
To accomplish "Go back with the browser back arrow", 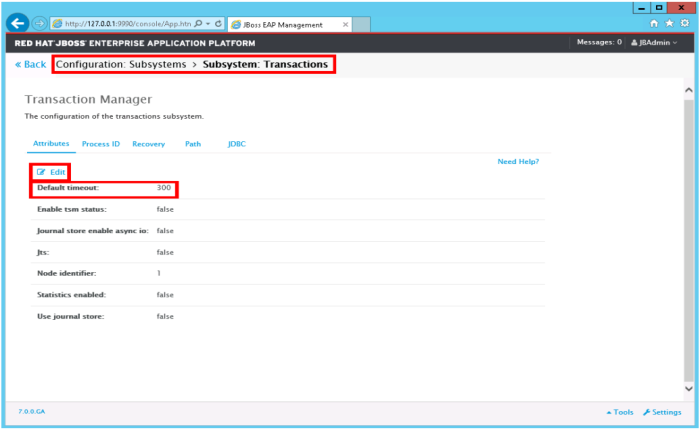I will tap(17, 23).
